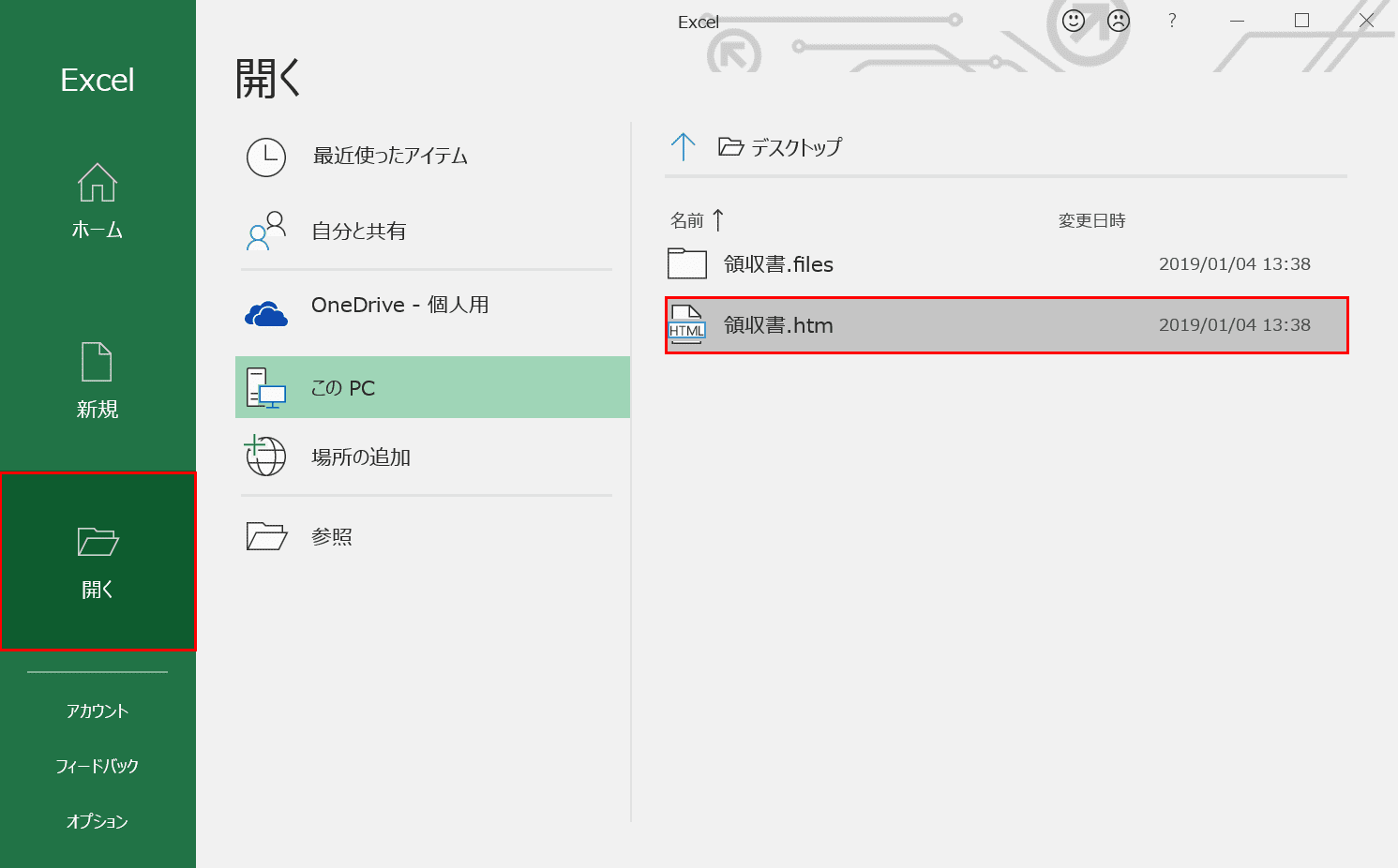1398x868 pixels.
Task: Click the HTML file icon of 領収書.htm
Action: pos(687,325)
